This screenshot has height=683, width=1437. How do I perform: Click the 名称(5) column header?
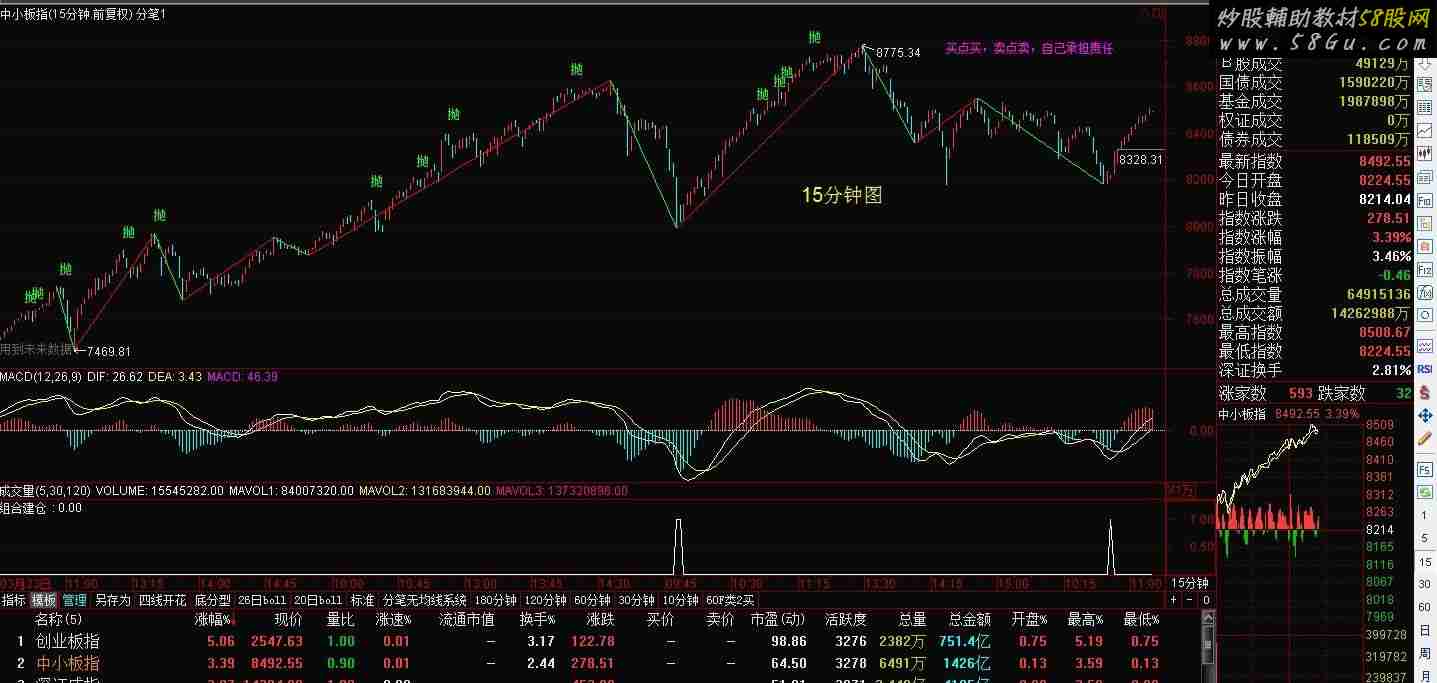tap(59, 620)
